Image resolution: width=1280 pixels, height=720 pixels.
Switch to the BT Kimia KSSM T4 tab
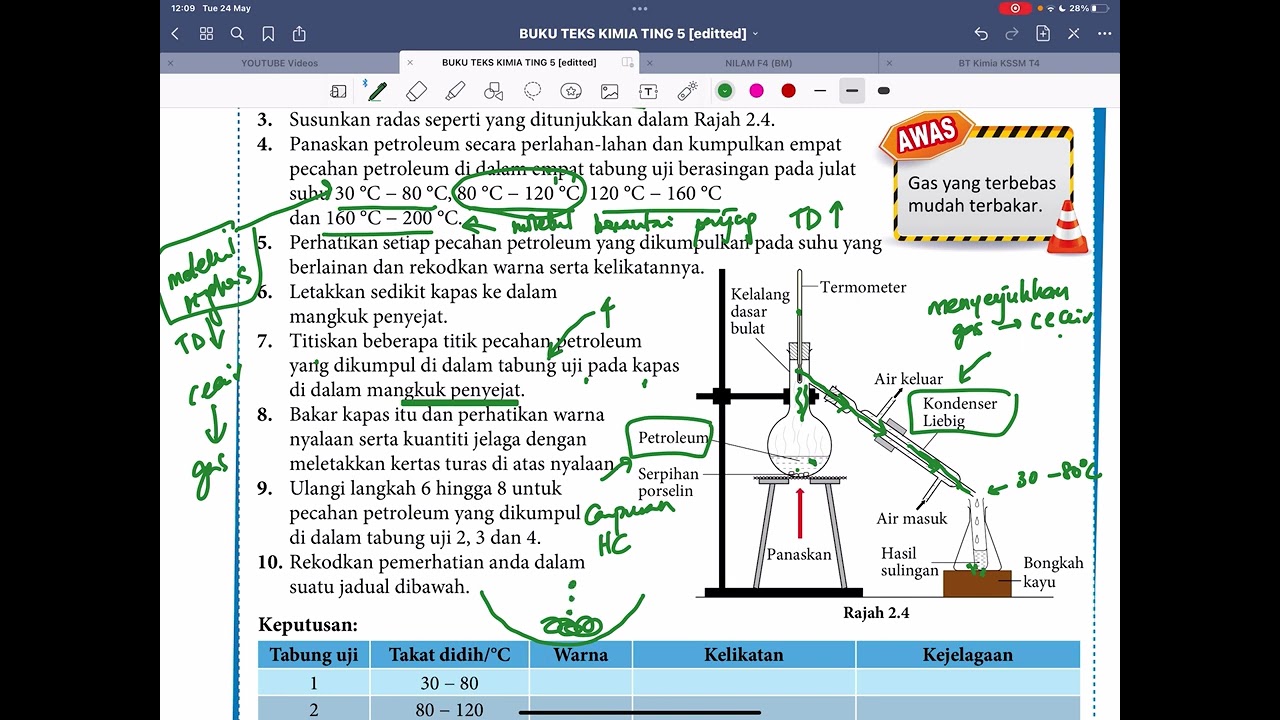point(999,63)
